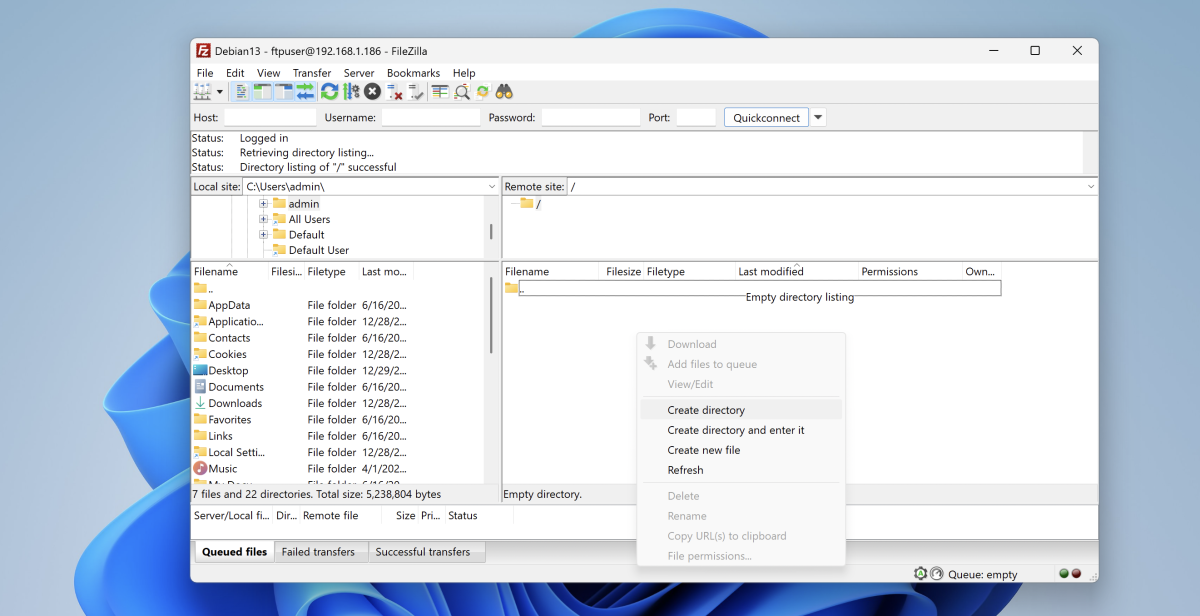Click the disconnect from server icon
This screenshot has height=616, width=1200.
395,92
